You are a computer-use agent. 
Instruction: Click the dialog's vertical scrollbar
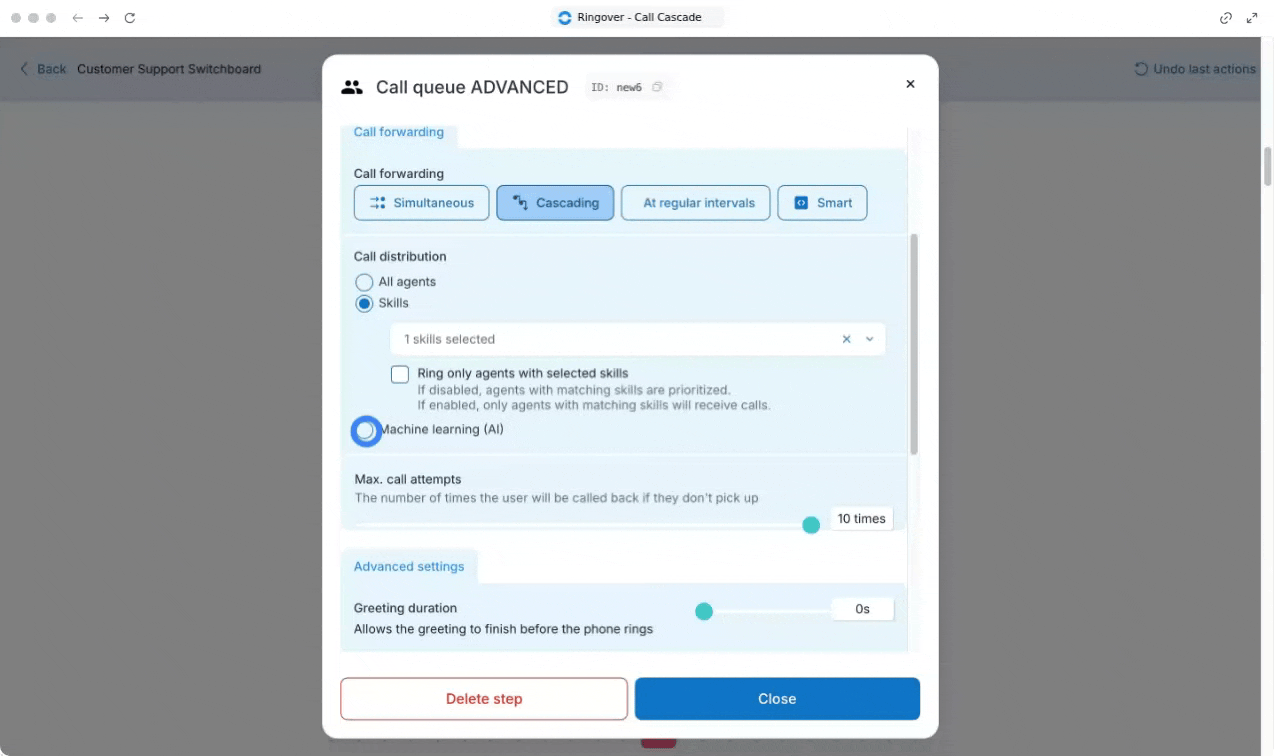[x=914, y=344]
